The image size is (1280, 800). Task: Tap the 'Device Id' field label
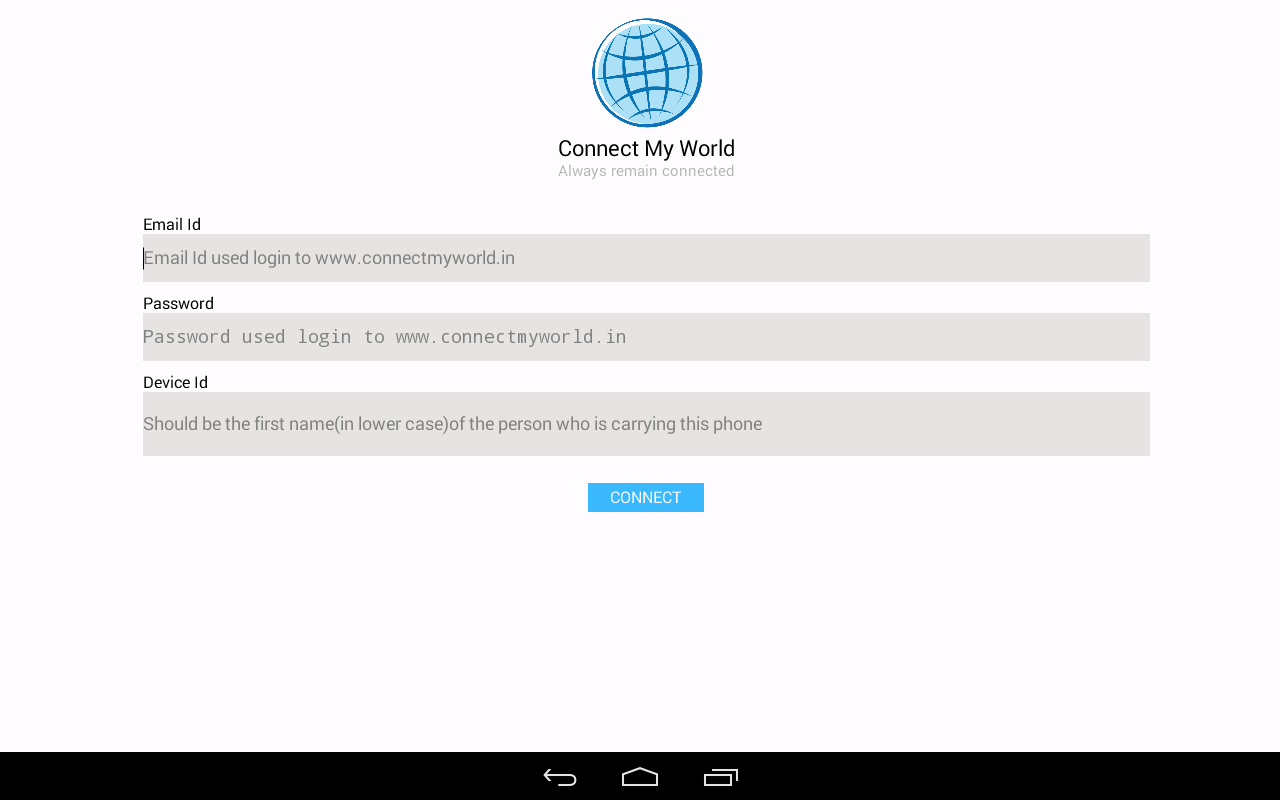click(175, 382)
